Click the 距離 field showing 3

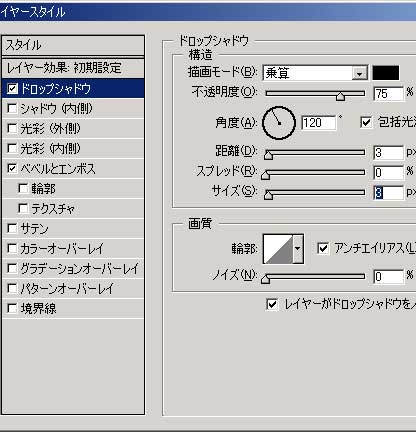pyautogui.click(x=388, y=153)
